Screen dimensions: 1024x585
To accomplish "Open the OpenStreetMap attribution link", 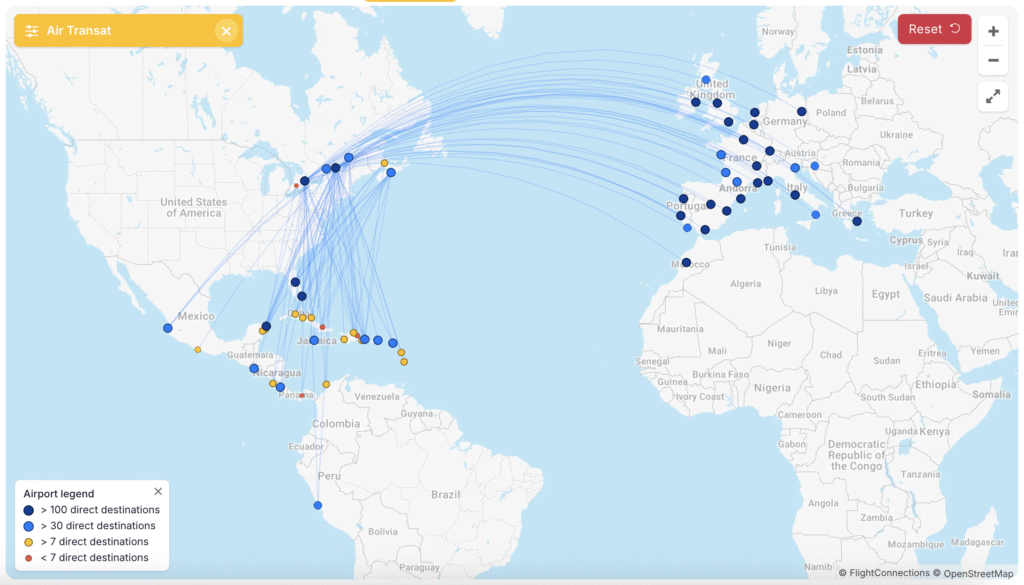I will pyautogui.click(x=979, y=573).
